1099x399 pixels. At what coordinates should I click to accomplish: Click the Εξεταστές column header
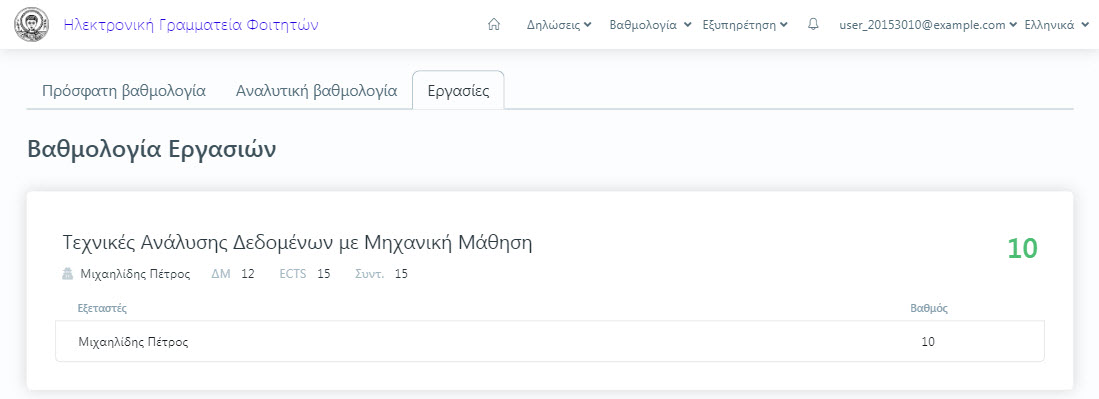pyautogui.click(x=102, y=308)
